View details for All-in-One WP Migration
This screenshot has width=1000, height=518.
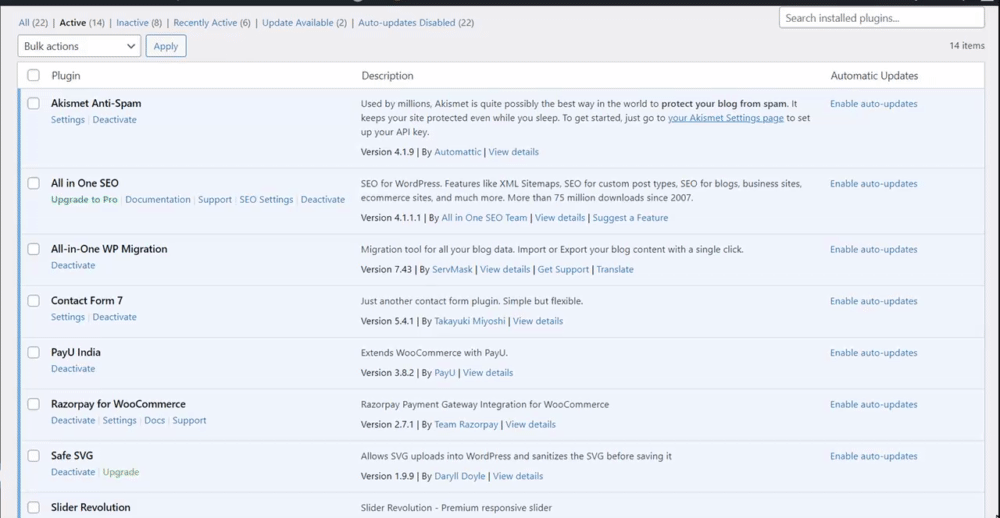click(505, 269)
